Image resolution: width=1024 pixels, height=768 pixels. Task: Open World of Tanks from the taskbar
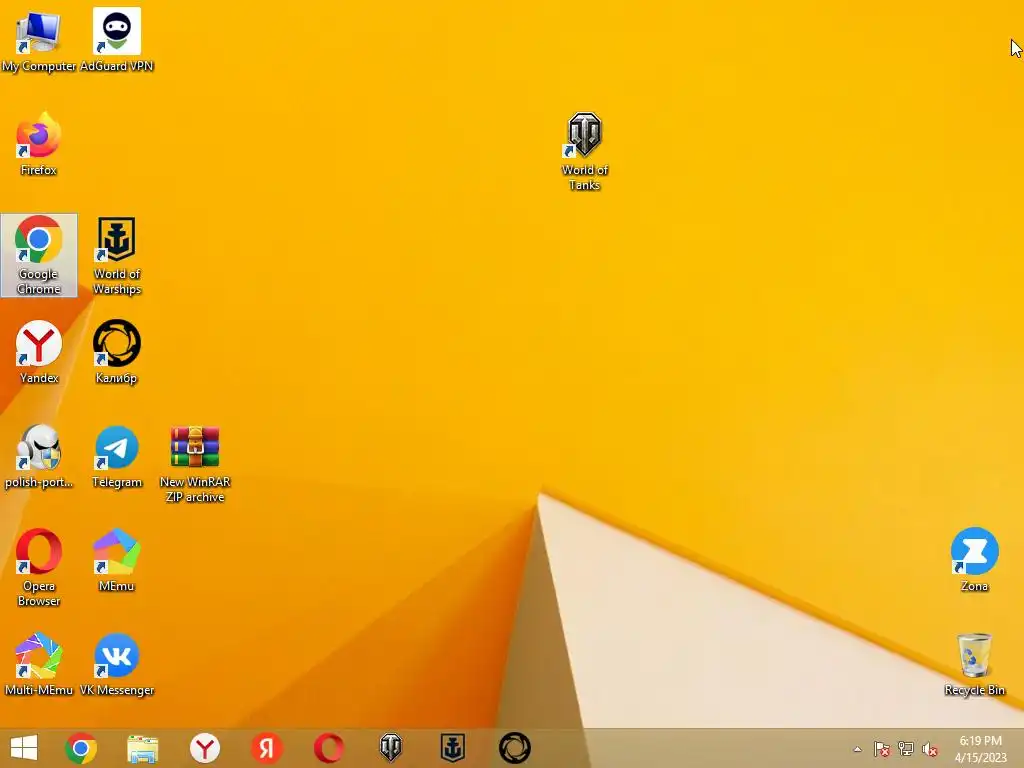pyautogui.click(x=391, y=748)
